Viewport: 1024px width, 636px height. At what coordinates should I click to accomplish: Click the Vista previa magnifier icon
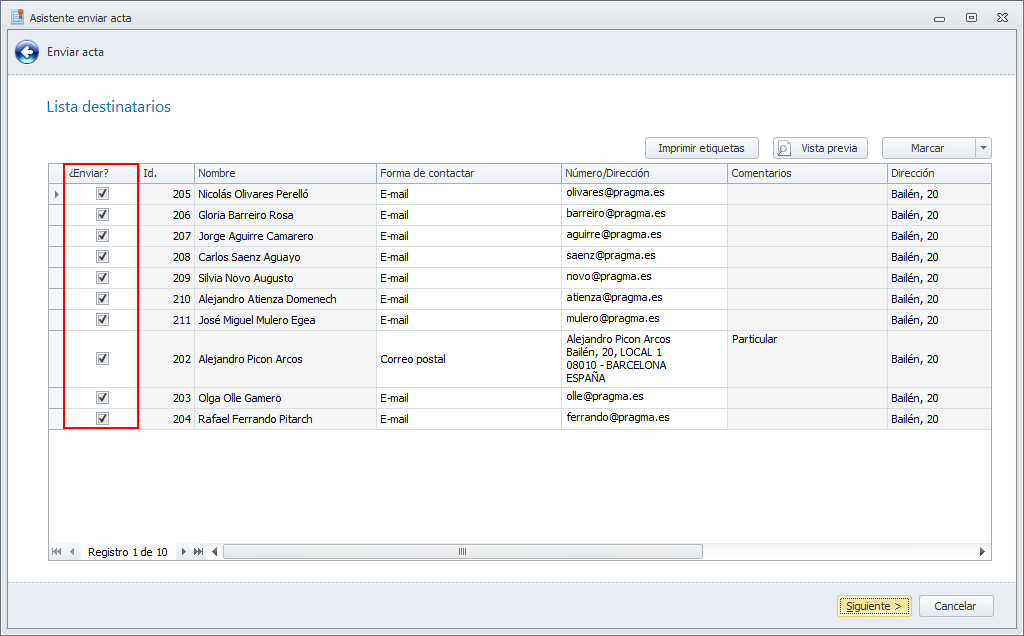tap(785, 148)
